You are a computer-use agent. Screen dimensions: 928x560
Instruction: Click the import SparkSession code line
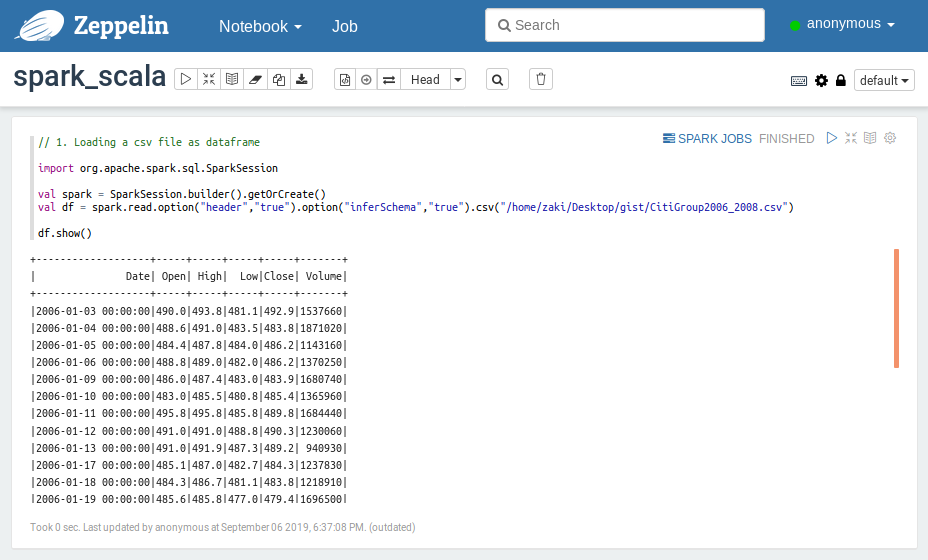[x=158, y=168]
